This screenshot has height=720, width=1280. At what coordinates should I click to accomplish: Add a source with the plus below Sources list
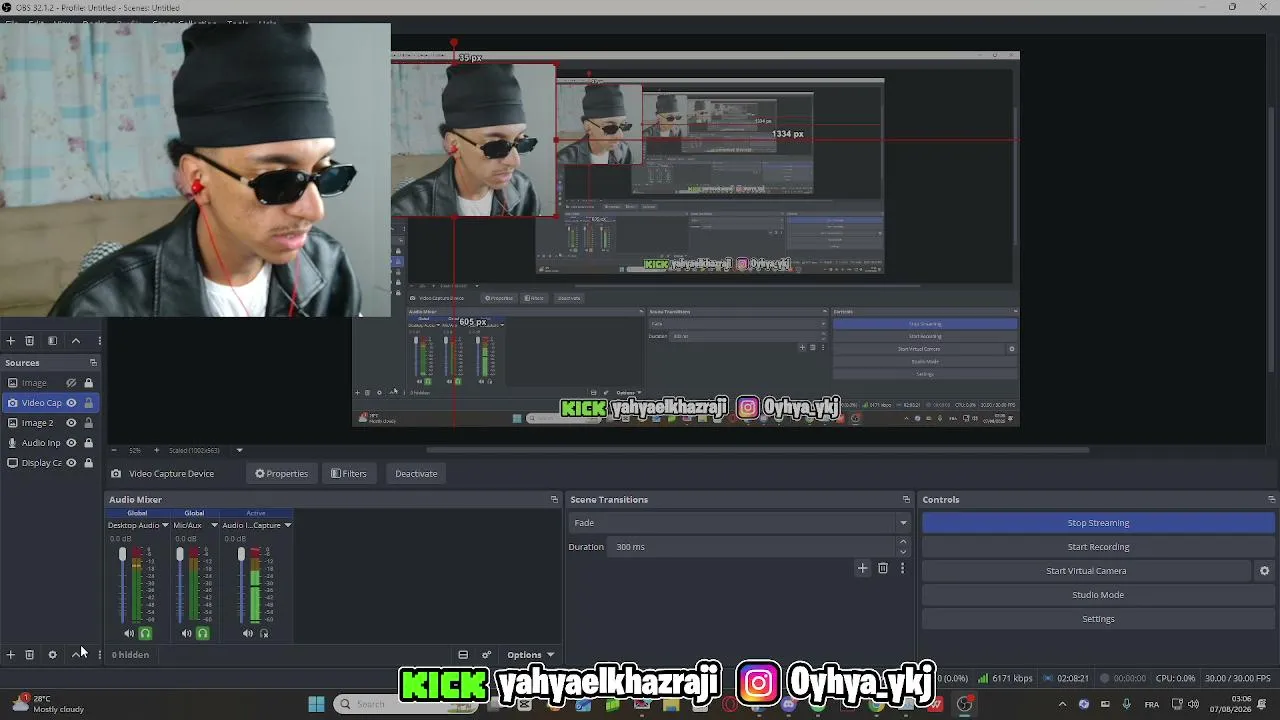tap(11, 655)
